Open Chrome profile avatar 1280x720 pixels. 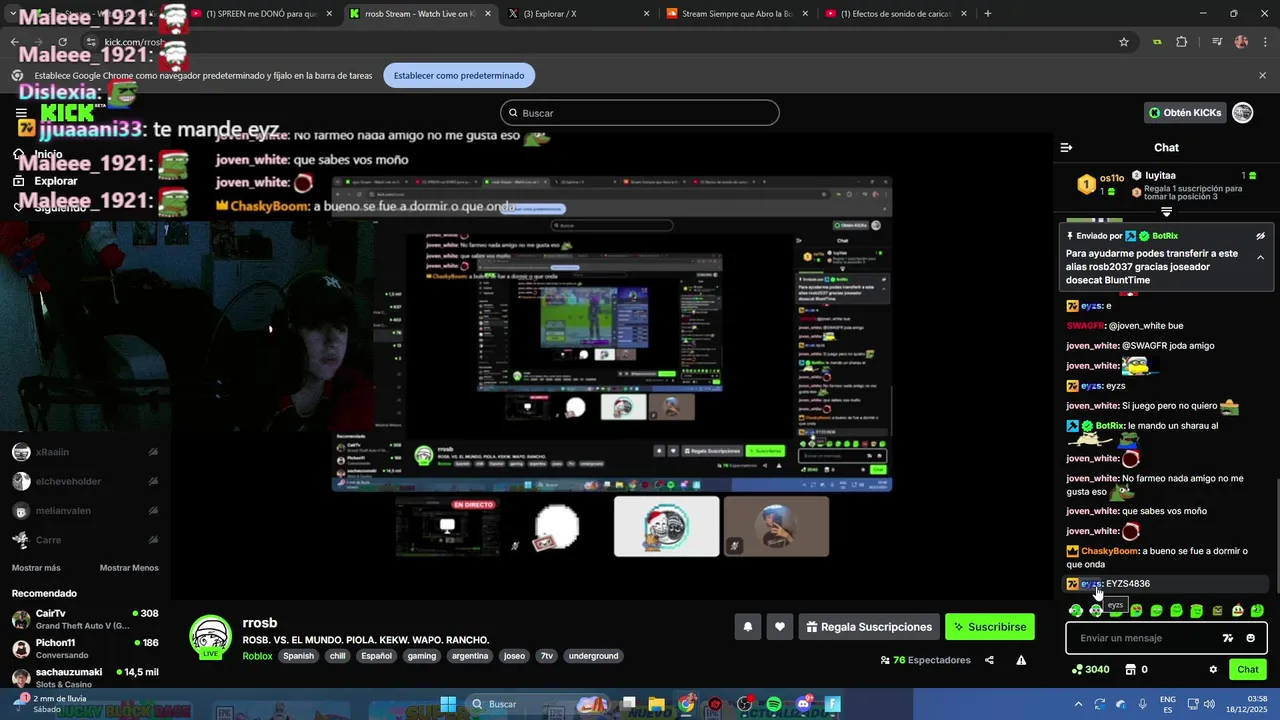click(1241, 42)
